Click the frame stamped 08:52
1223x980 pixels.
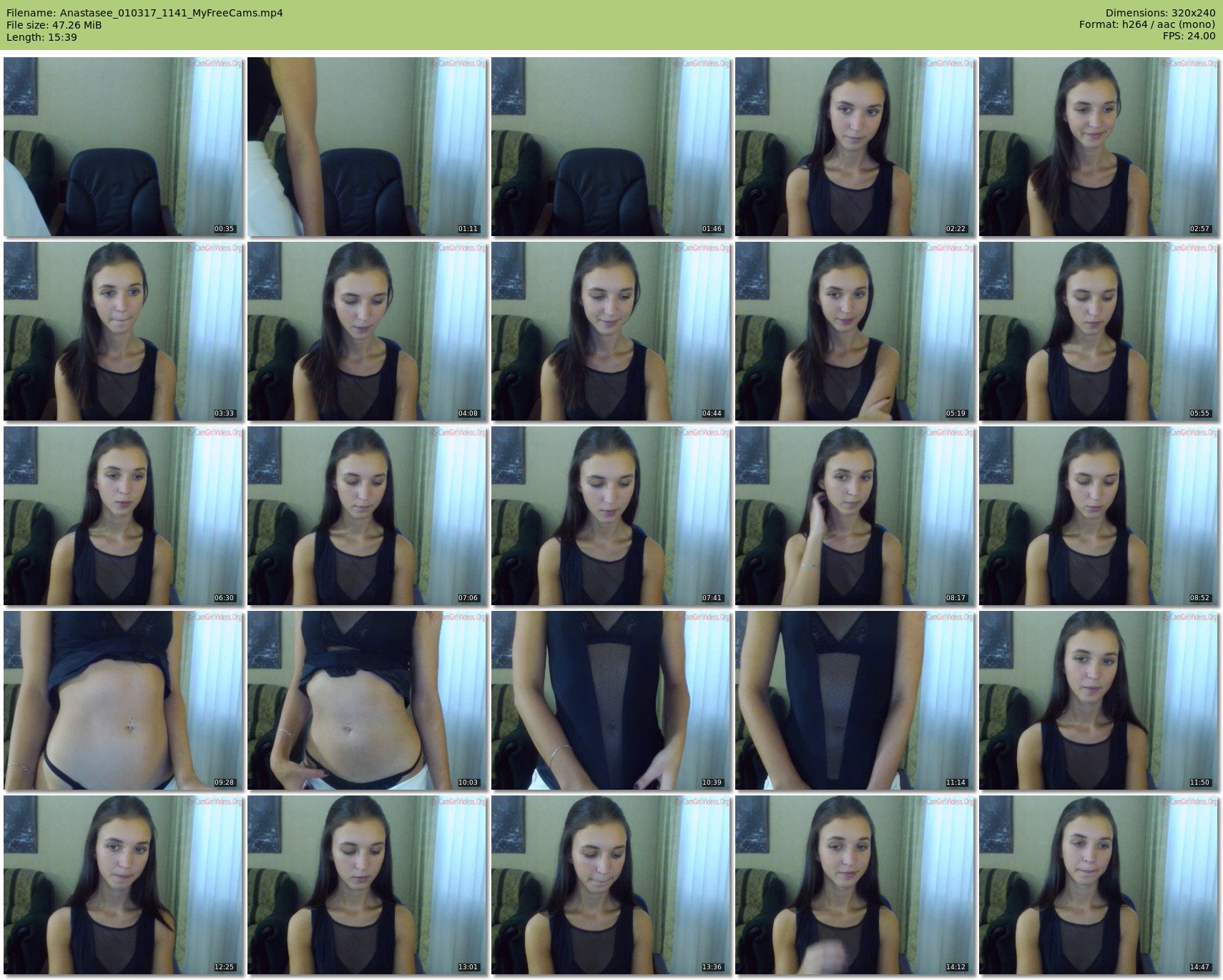[1099, 516]
